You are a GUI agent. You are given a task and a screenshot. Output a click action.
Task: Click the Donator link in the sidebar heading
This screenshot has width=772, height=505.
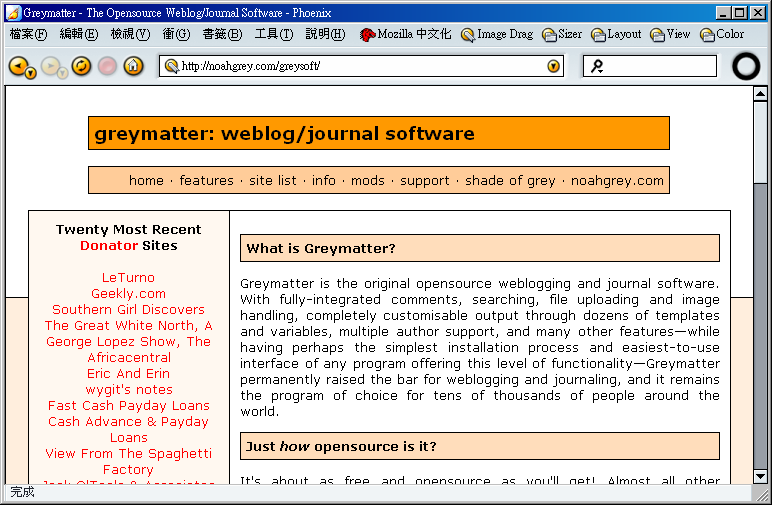(x=109, y=246)
